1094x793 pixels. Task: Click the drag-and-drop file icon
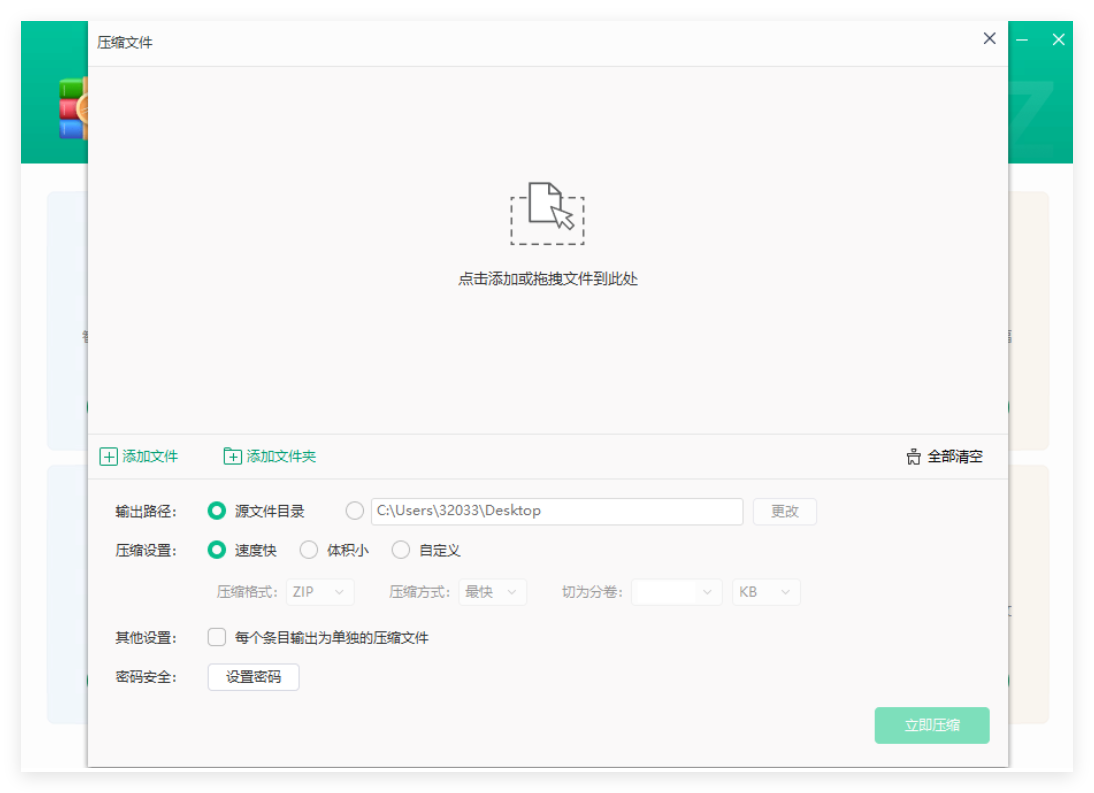point(547,213)
